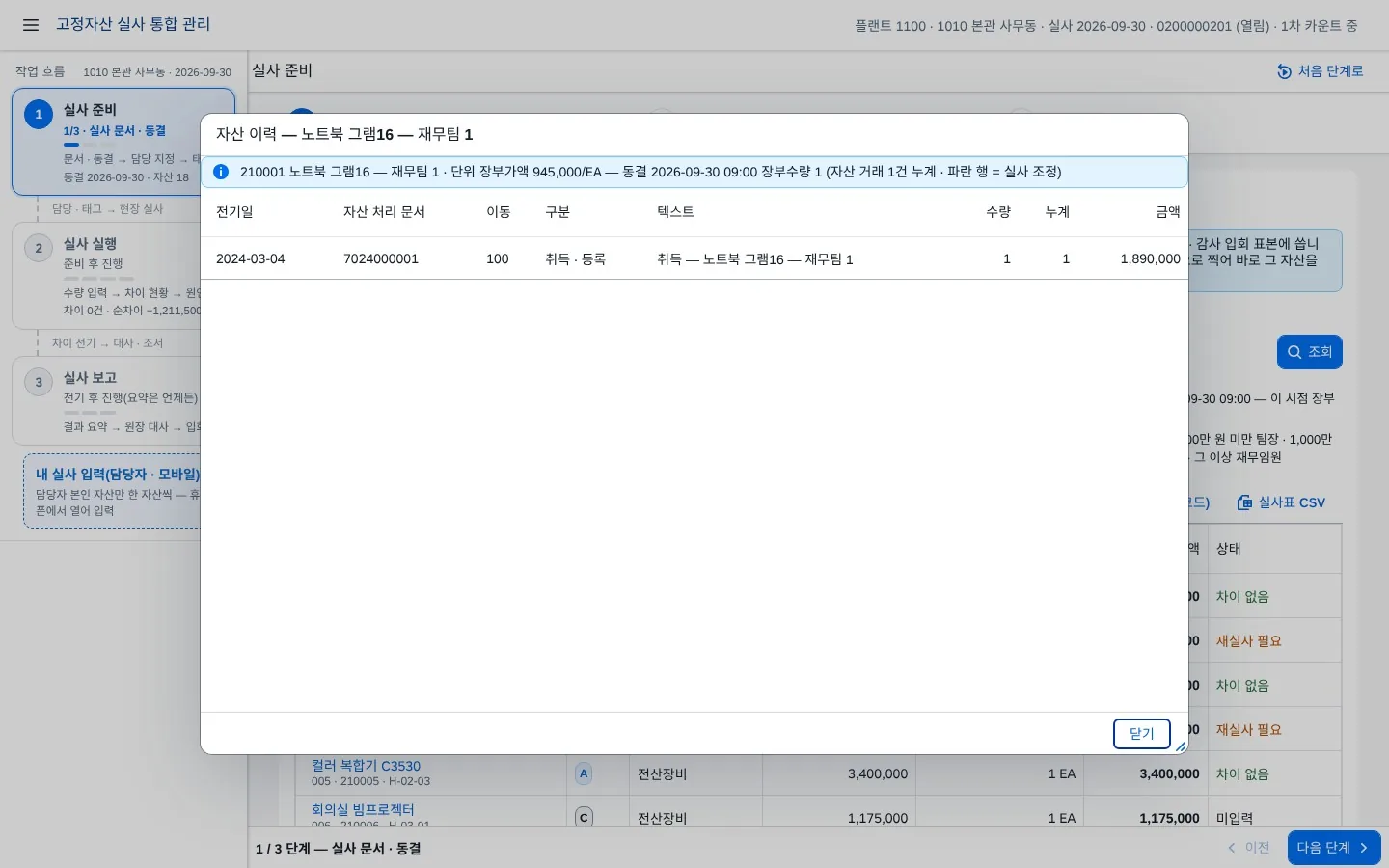Select step 2 circle in workflow

39,248
